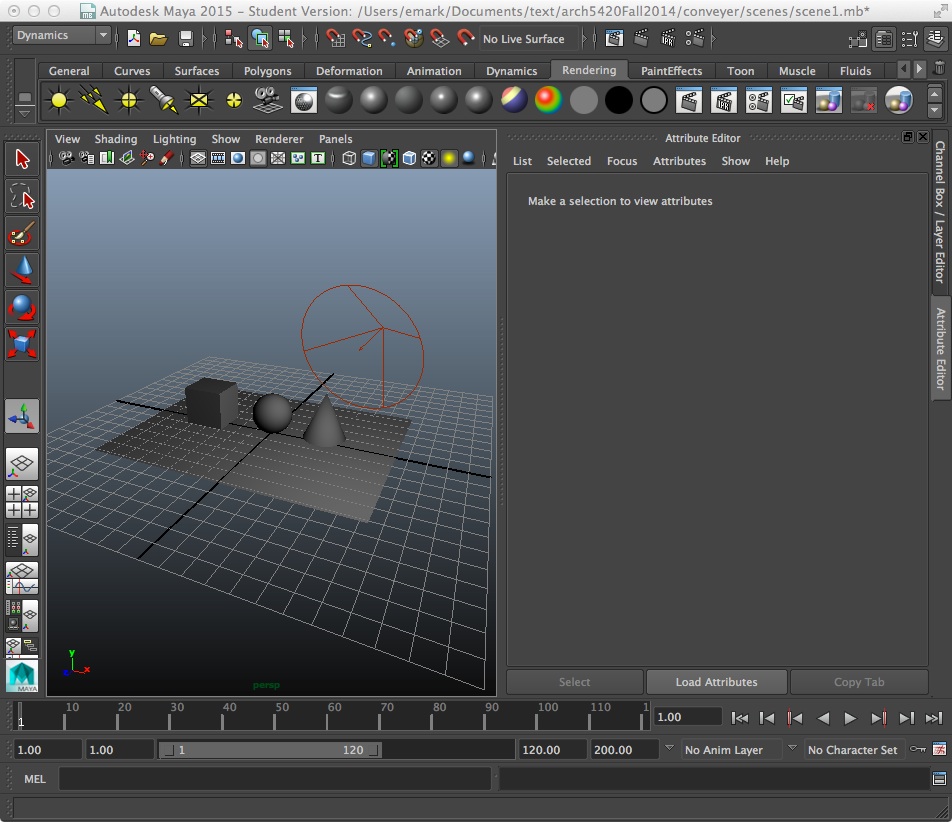Screen dimensions: 952x822
Task: Toggle the viewport grid display
Action: click(x=198, y=158)
